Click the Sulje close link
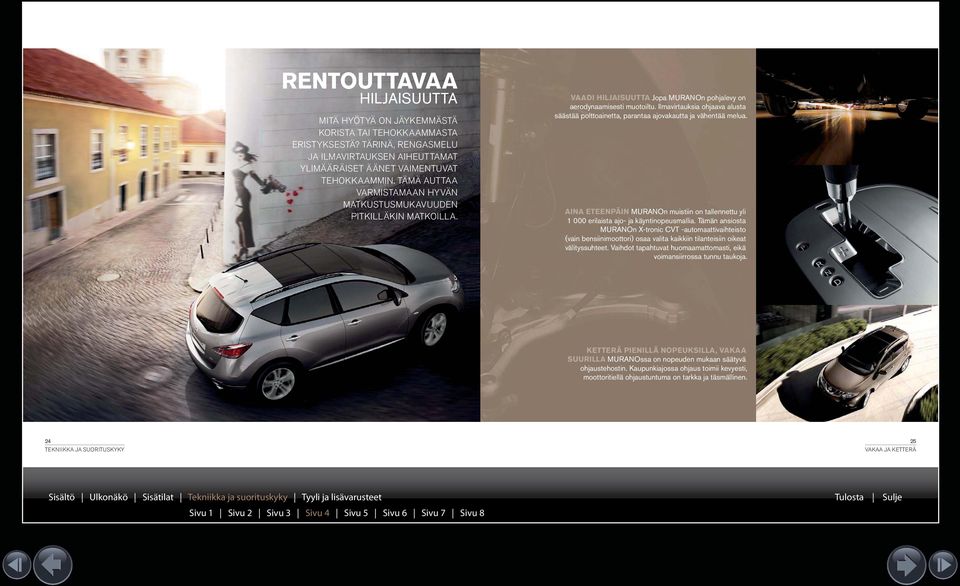The image size is (960, 586). pos(892,497)
